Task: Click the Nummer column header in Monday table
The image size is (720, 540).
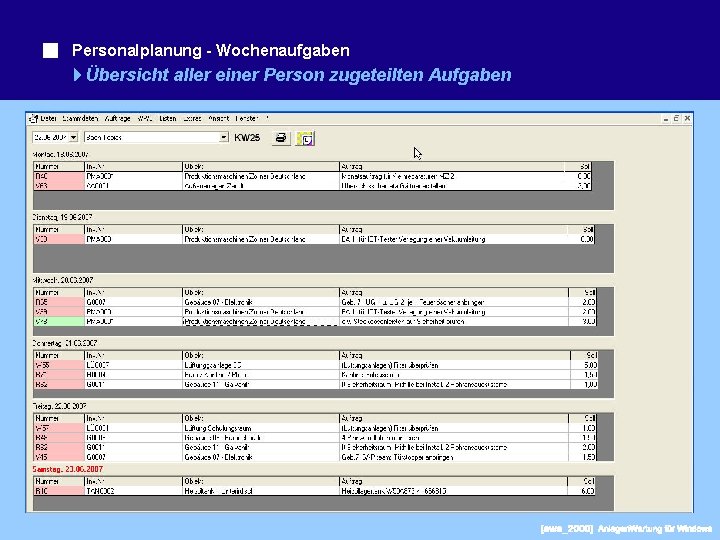Action: click(x=59, y=166)
